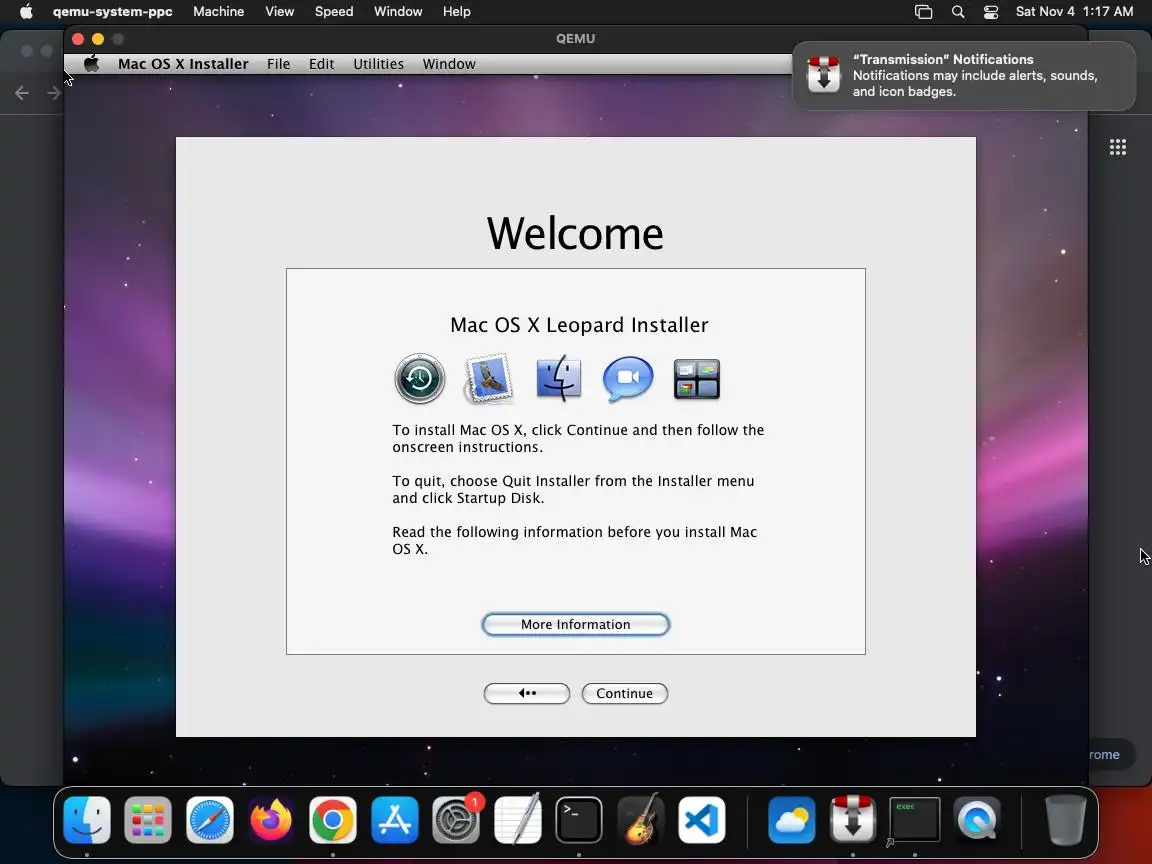This screenshot has width=1152, height=864.
Task: Open the Trash in the Dock
Action: click(x=1065, y=820)
